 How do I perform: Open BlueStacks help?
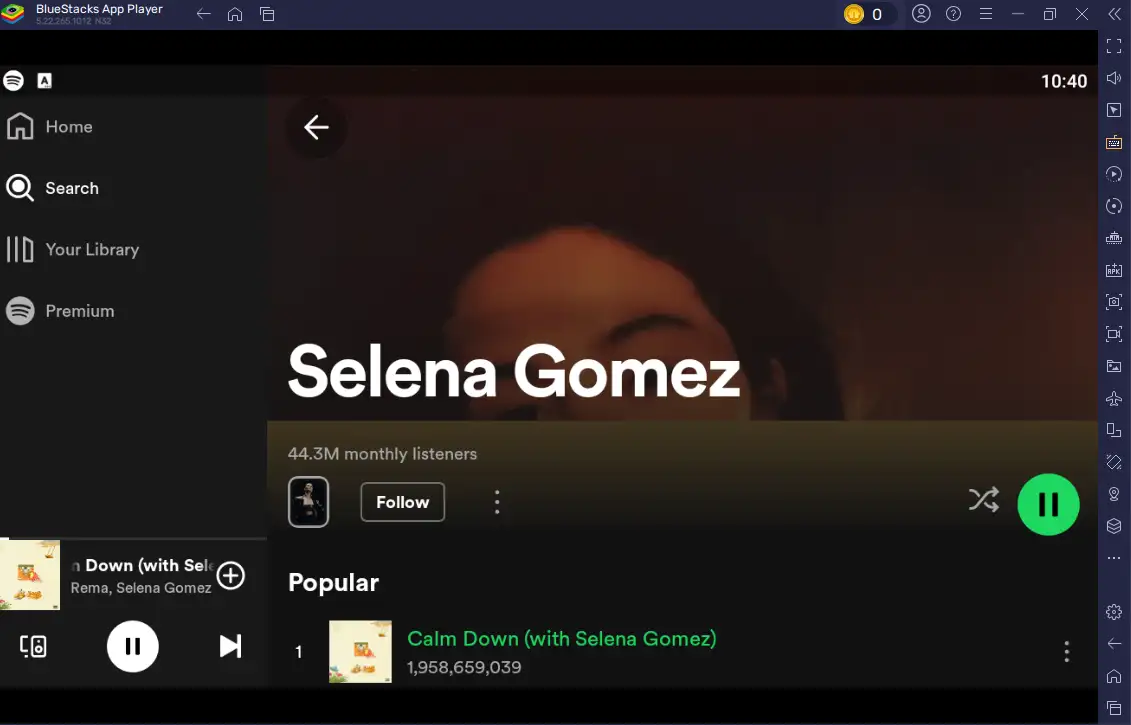954,14
